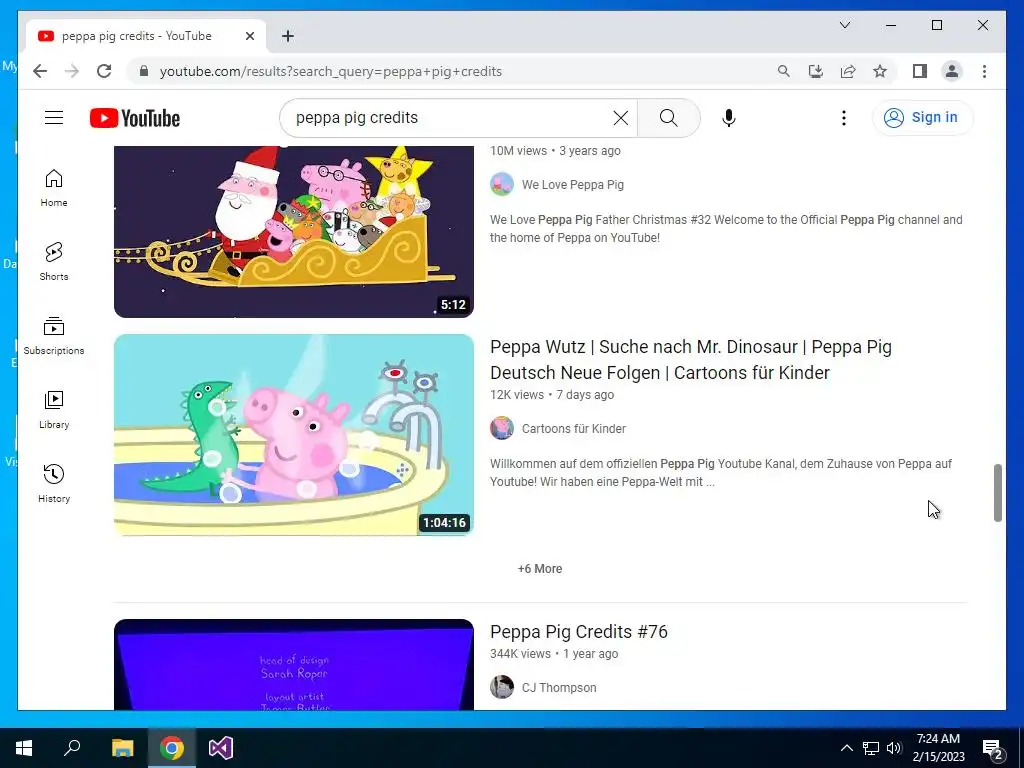This screenshot has height=768, width=1024.
Task: Open Visual Studio from the taskbar
Action: pyautogui.click(x=221, y=748)
